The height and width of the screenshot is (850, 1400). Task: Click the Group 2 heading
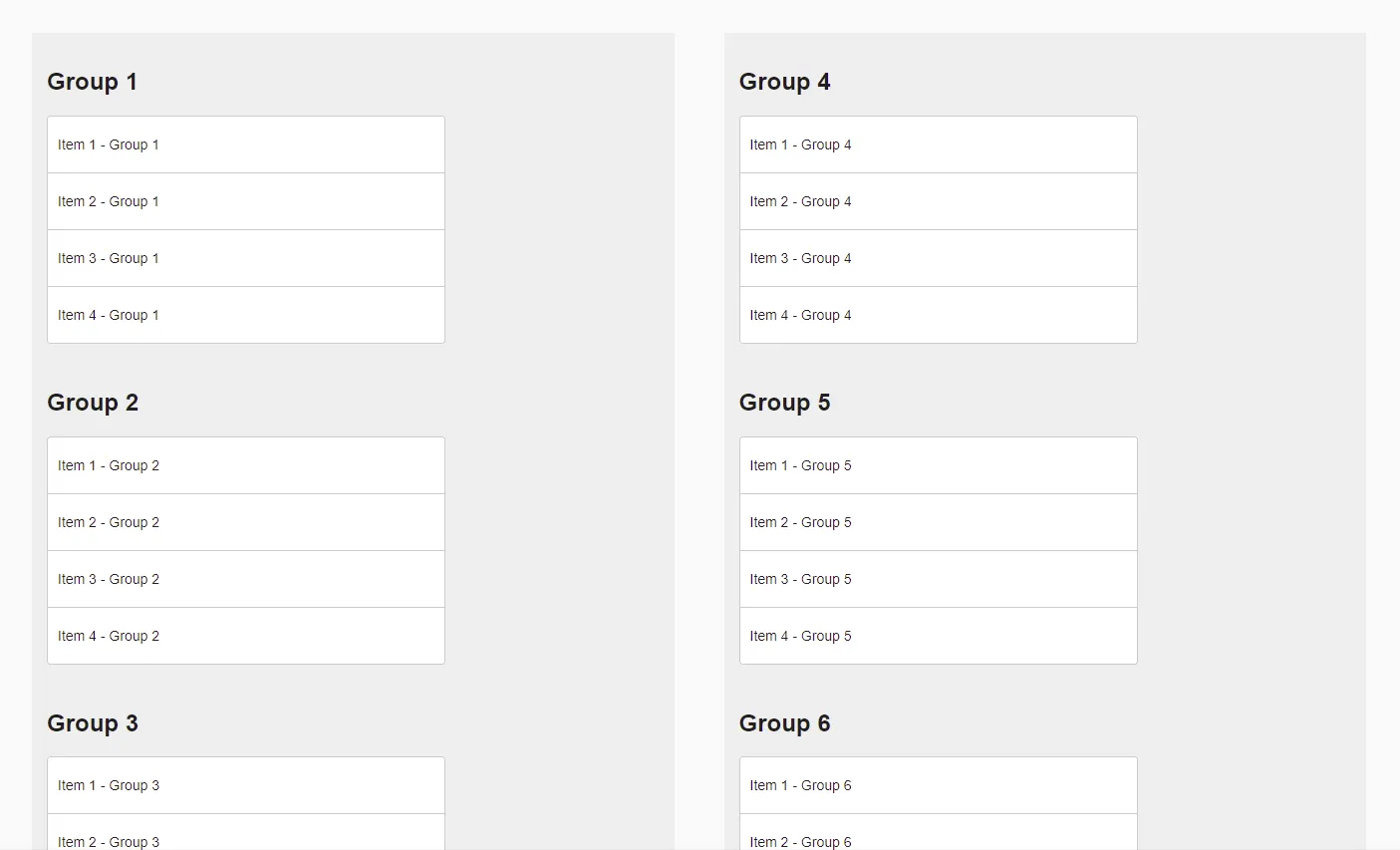point(93,403)
